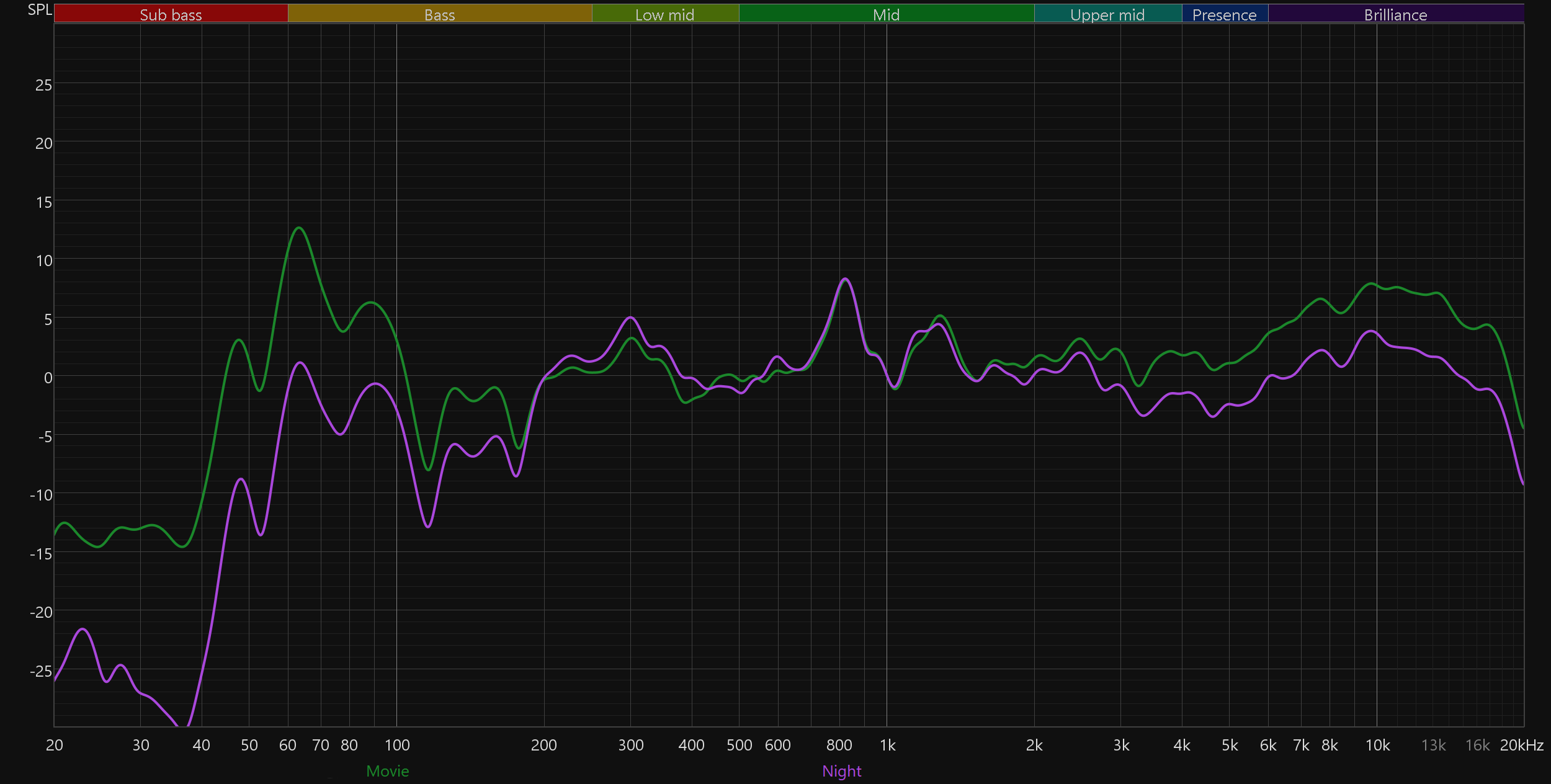Click the -25 dB SPL axis value
The image size is (1551, 784).
[41, 671]
